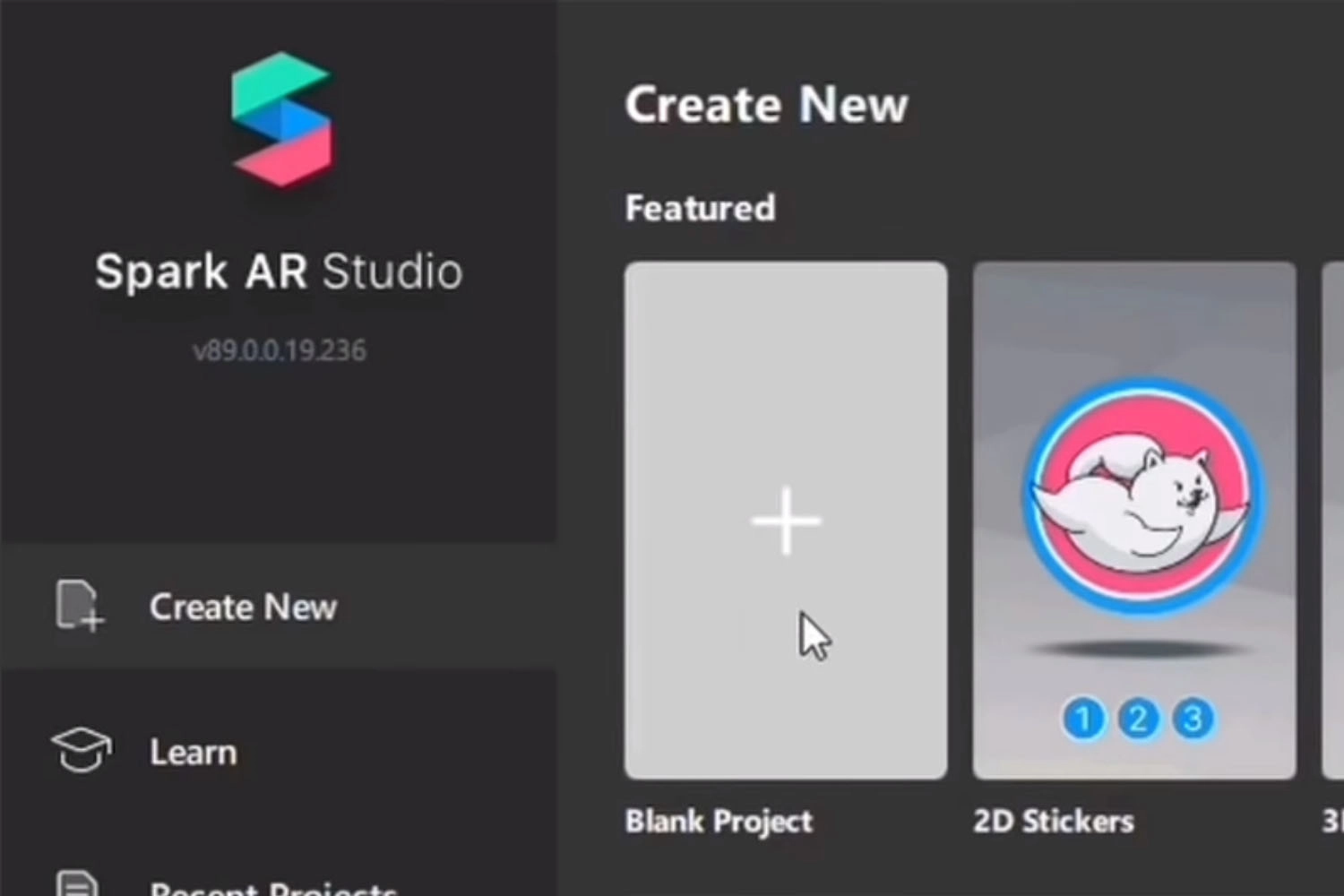1344x896 pixels.
Task: Click the flying cat sticker badge image
Action: (1143, 497)
